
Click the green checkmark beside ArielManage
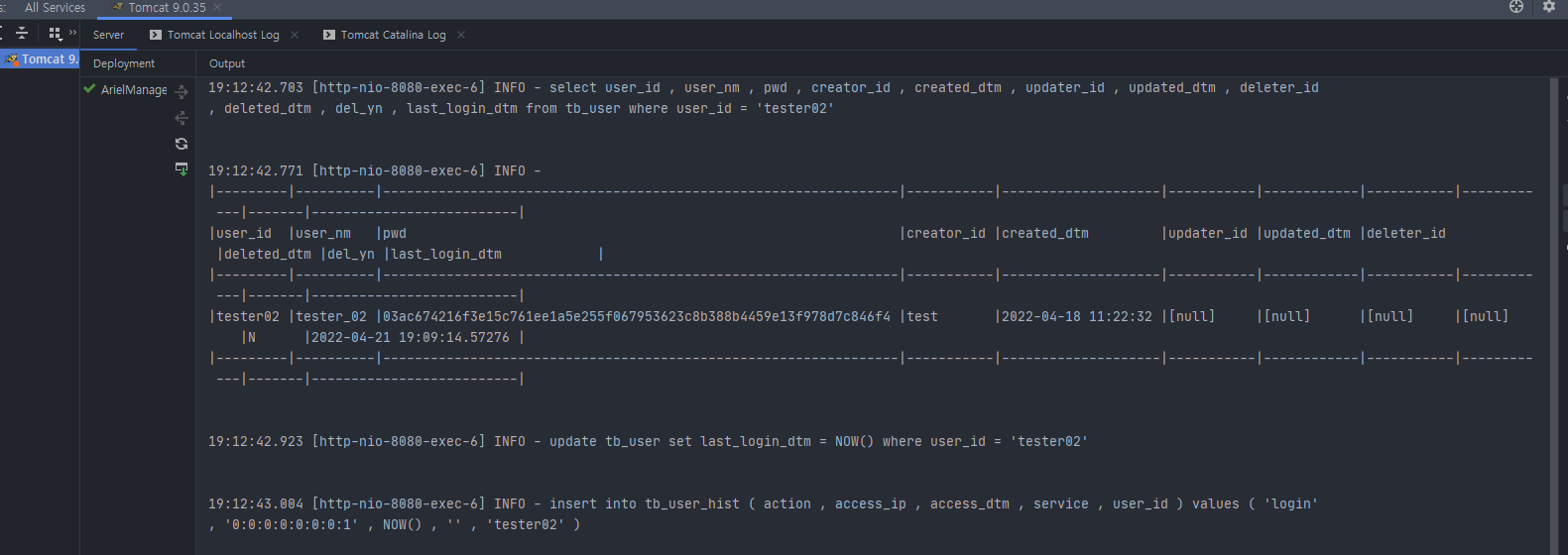(x=90, y=89)
